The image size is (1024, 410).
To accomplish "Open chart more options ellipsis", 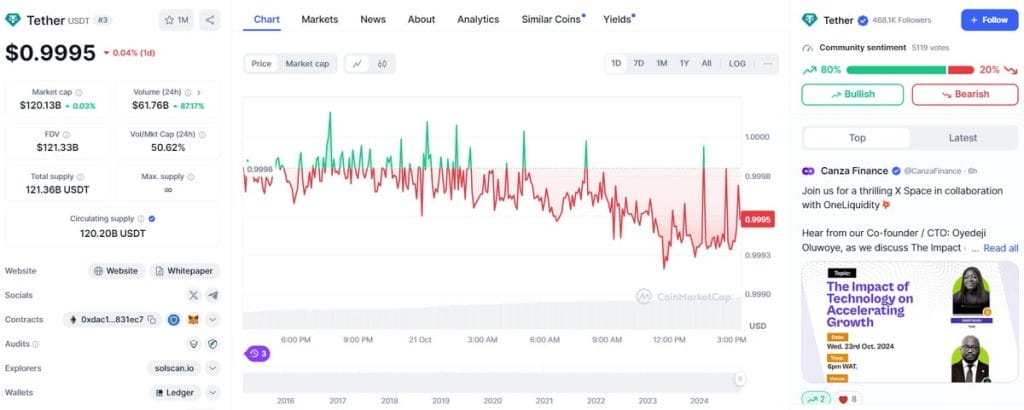I will coord(767,63).
